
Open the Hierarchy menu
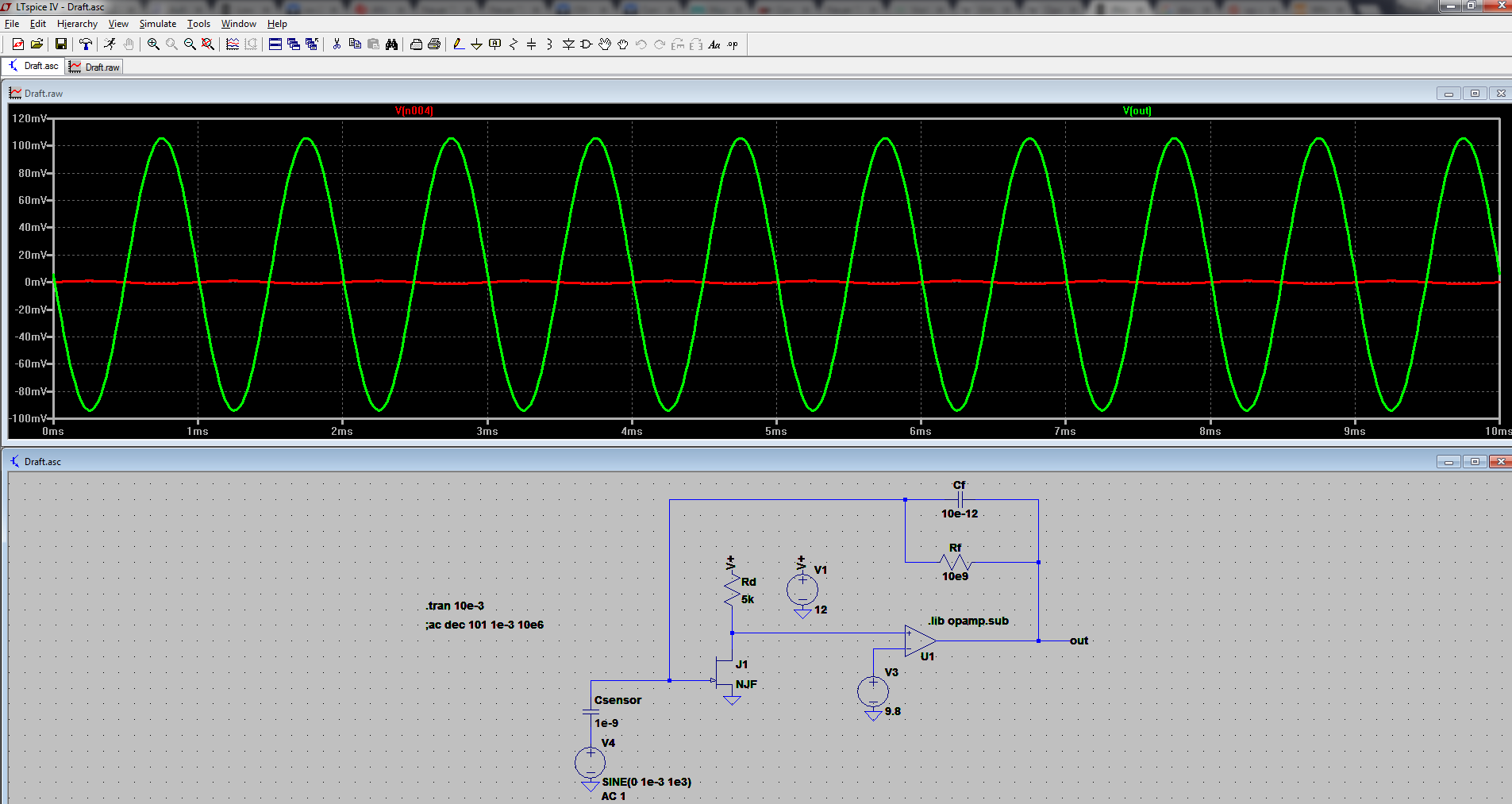(77, 24)
